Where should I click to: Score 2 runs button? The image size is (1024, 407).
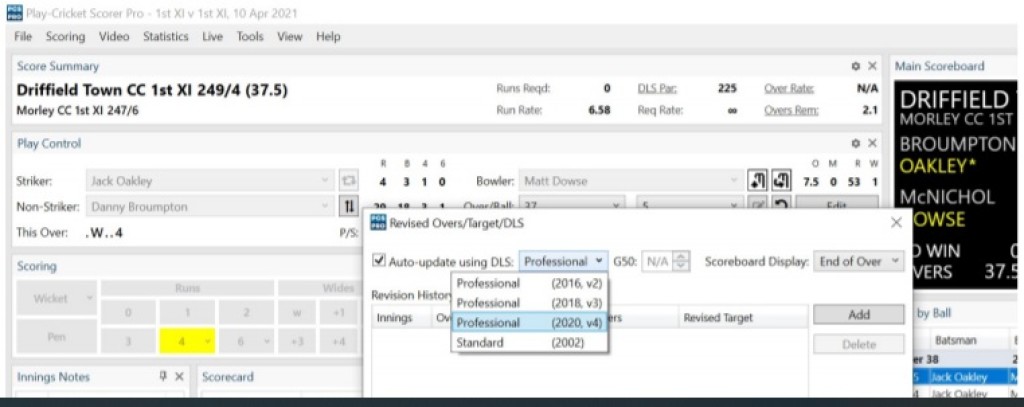pyautogui.click(x=246, y=312)
